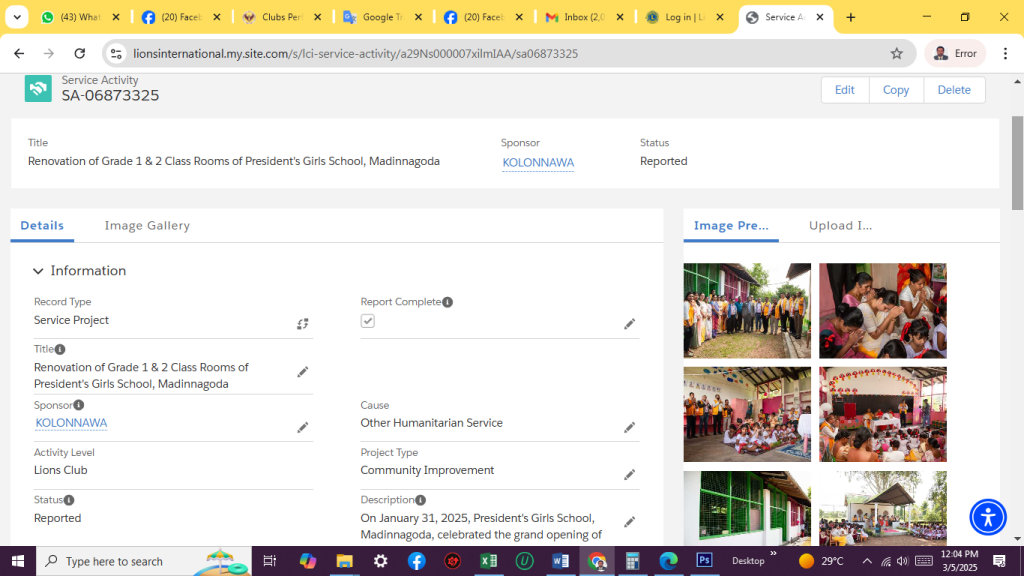The image size is (1024, 576).
Task: Show info tooltip for Report Complete
Action: coord(447,302)
